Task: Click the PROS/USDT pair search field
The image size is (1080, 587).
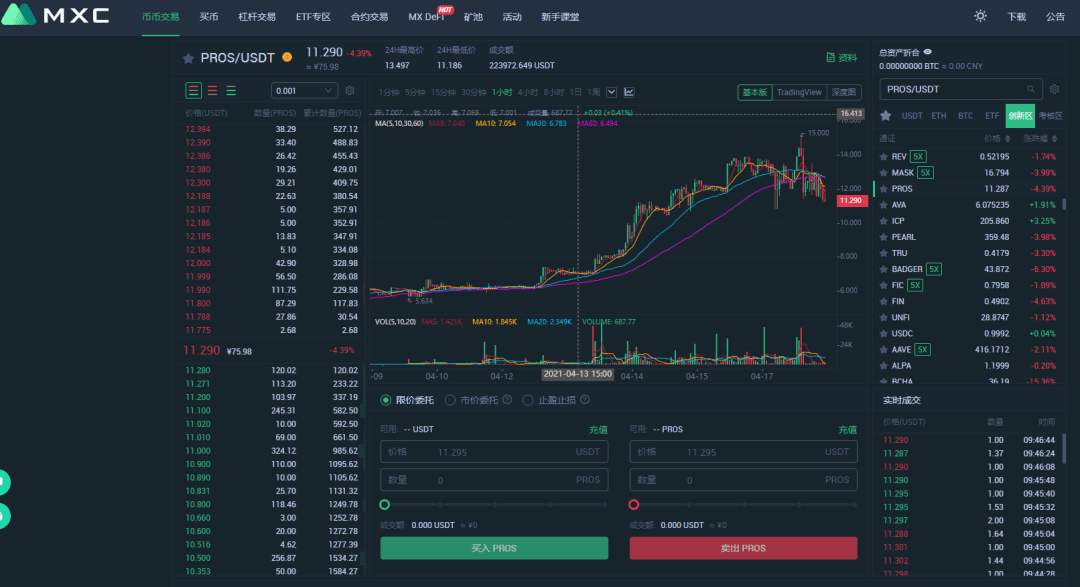Action: click(x=959, y=90)
